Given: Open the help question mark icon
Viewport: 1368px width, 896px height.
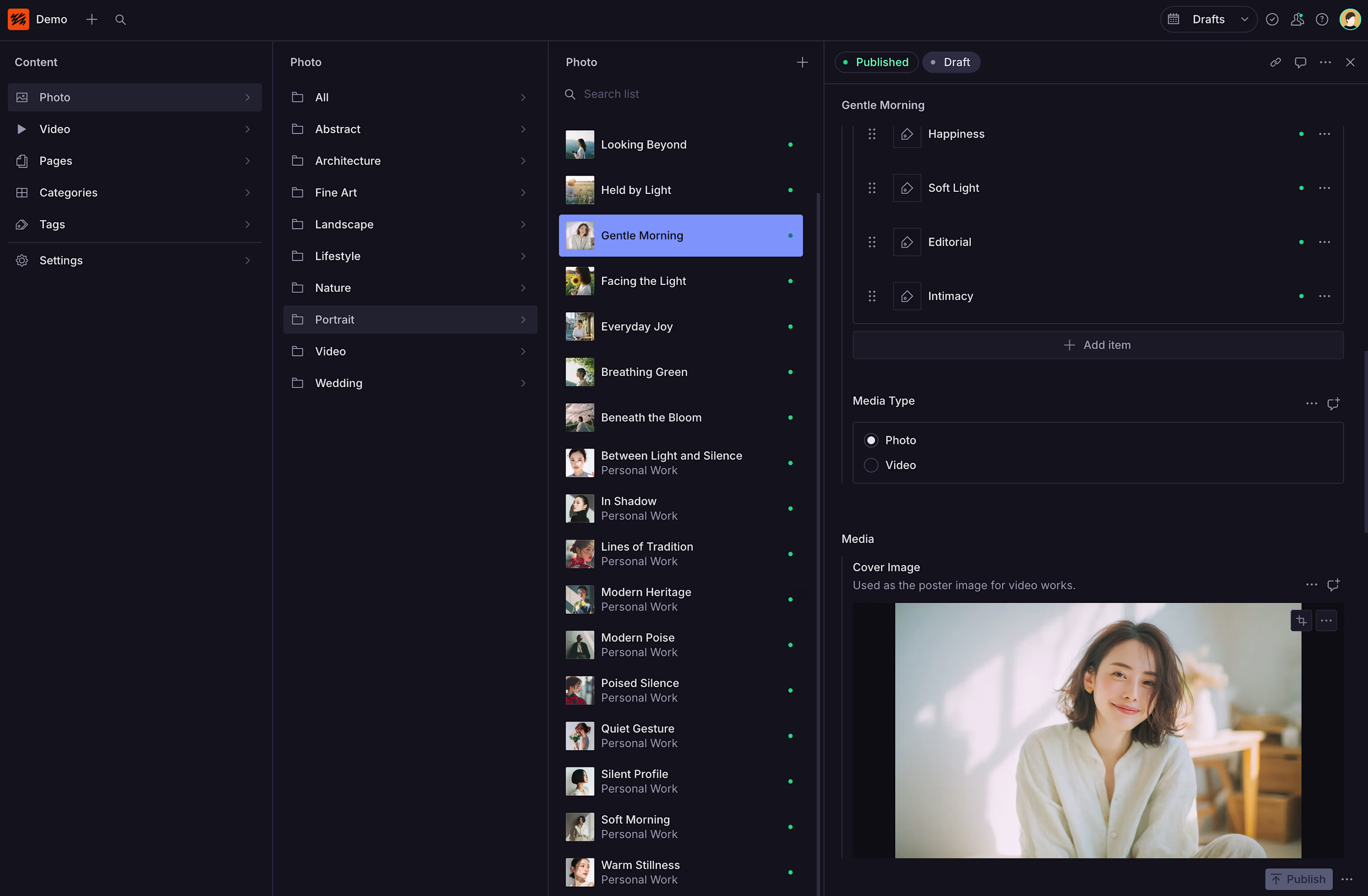Looking at the screenshot, I should tap(1322, 20).
